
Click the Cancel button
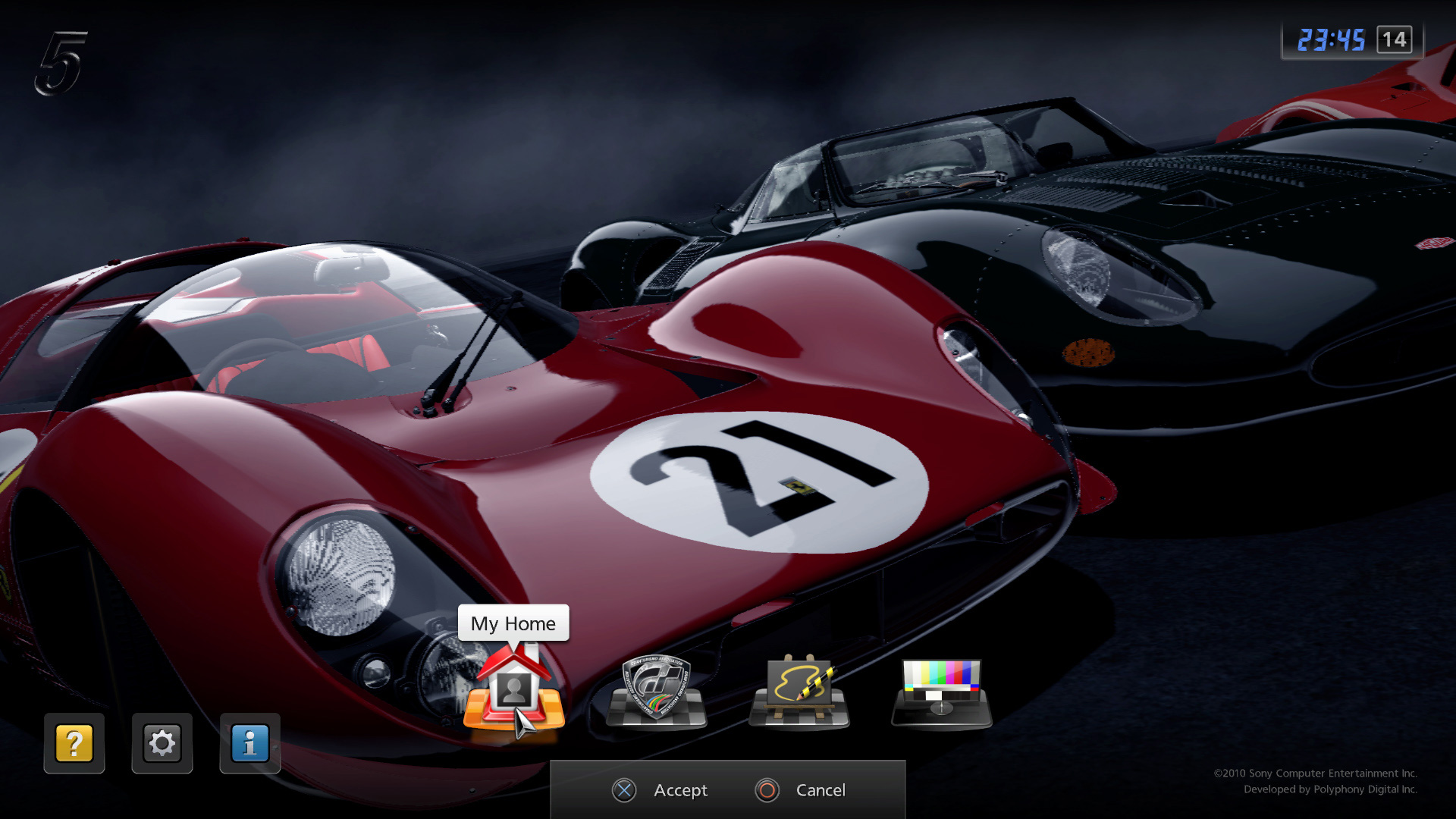[800, 790]
